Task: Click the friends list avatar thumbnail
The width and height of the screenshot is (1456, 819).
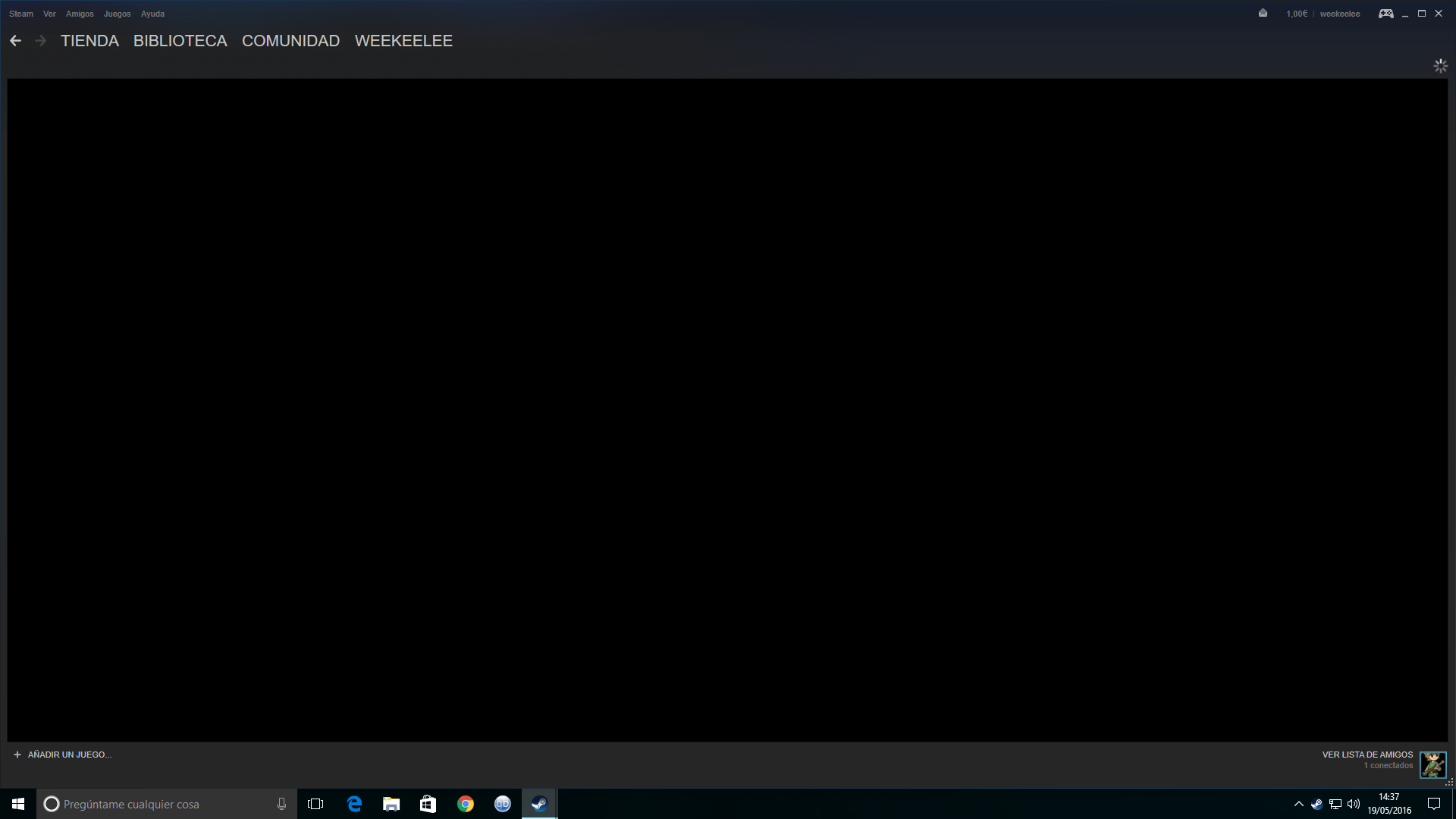Action: tap(1432, 764)
